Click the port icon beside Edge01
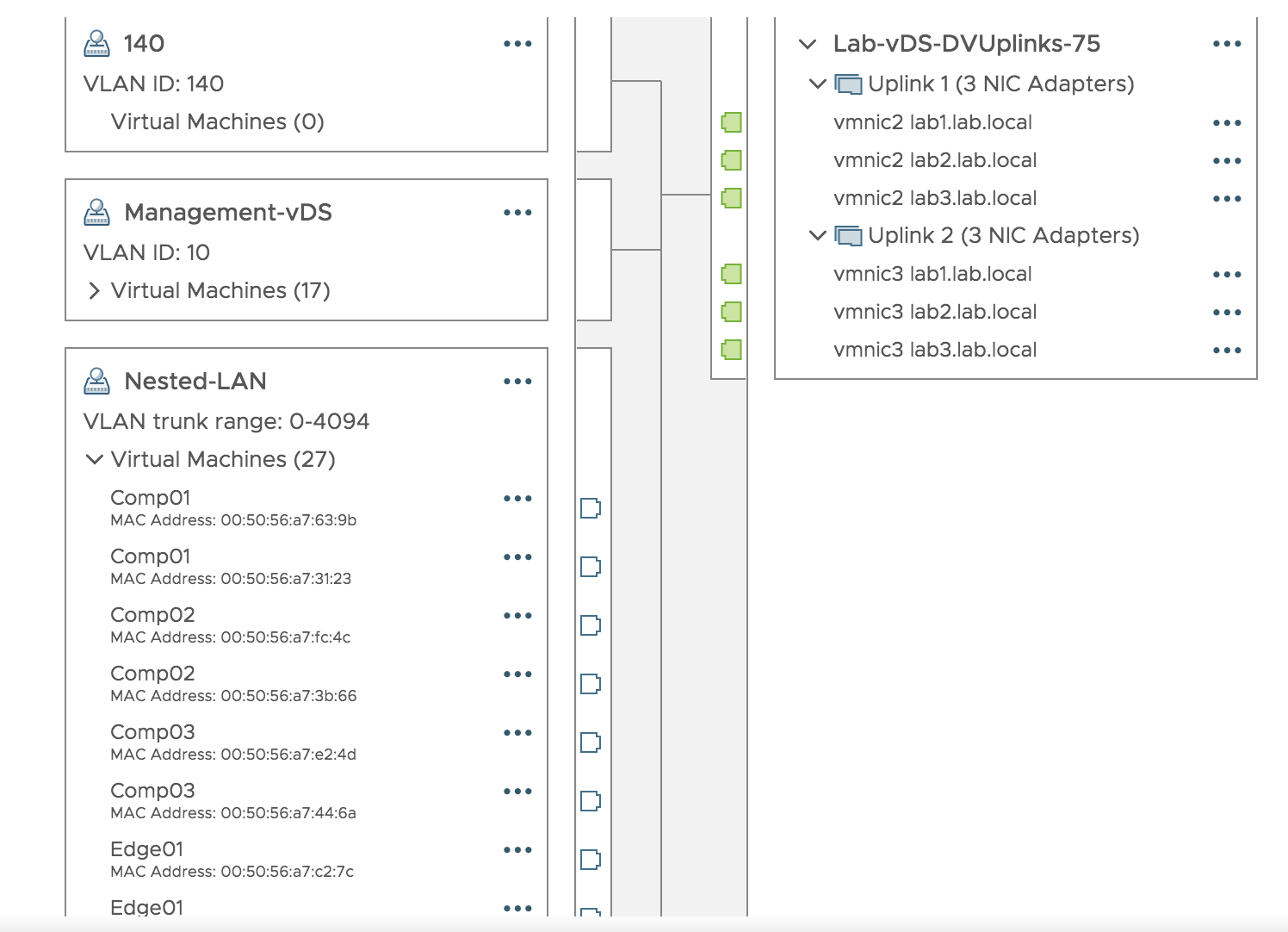 pyautogui.click(x=590, y=860)
